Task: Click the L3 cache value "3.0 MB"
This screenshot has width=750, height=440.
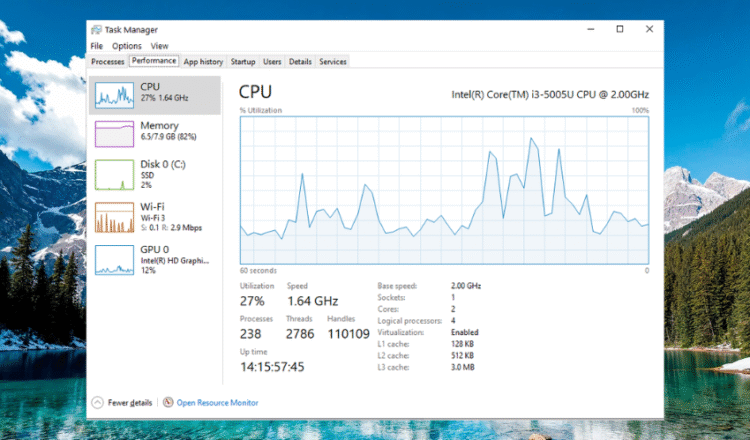Action: click(463, 367)
